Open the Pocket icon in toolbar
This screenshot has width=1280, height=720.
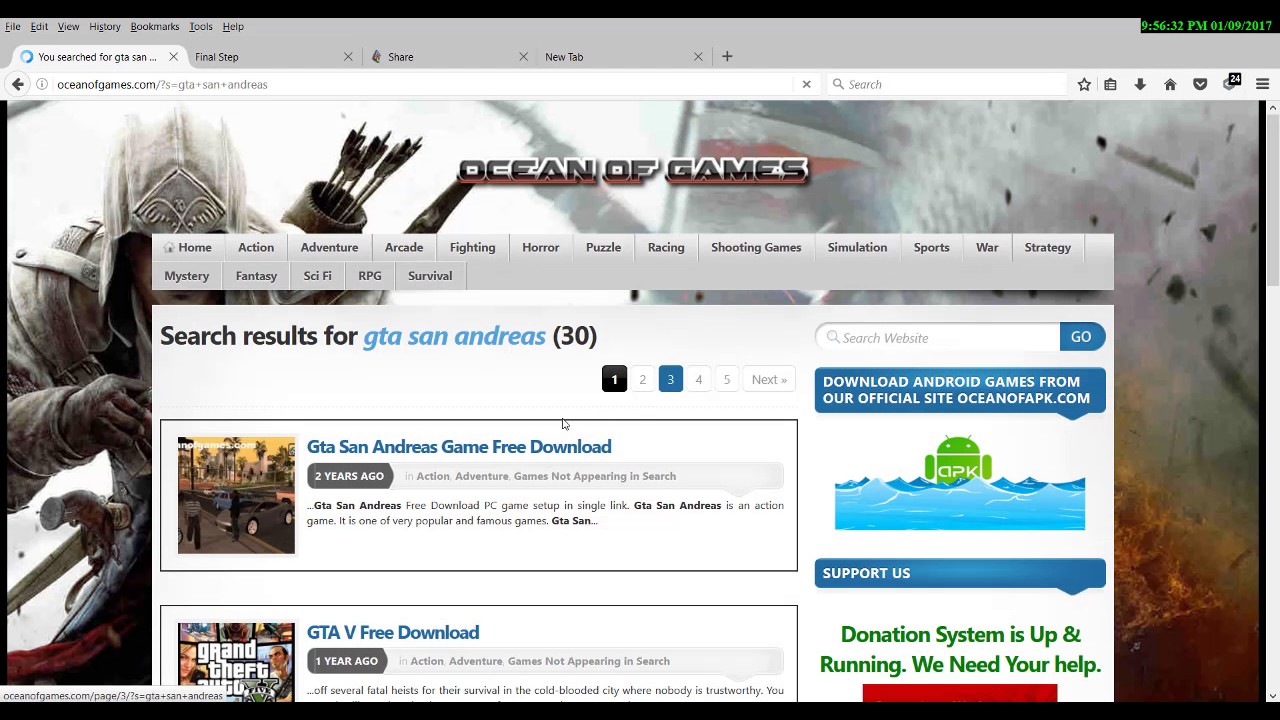(1200, 85)
